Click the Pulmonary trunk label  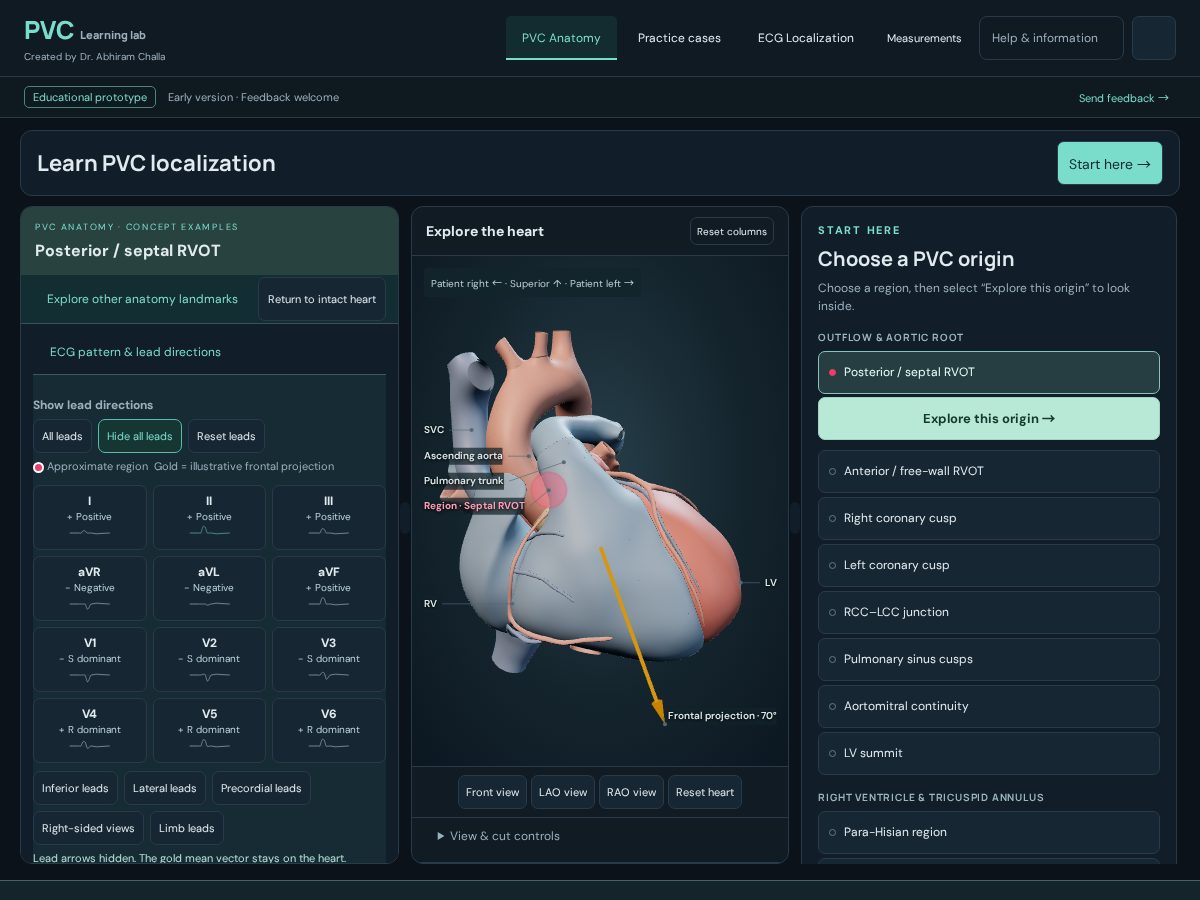click(463, 481)
